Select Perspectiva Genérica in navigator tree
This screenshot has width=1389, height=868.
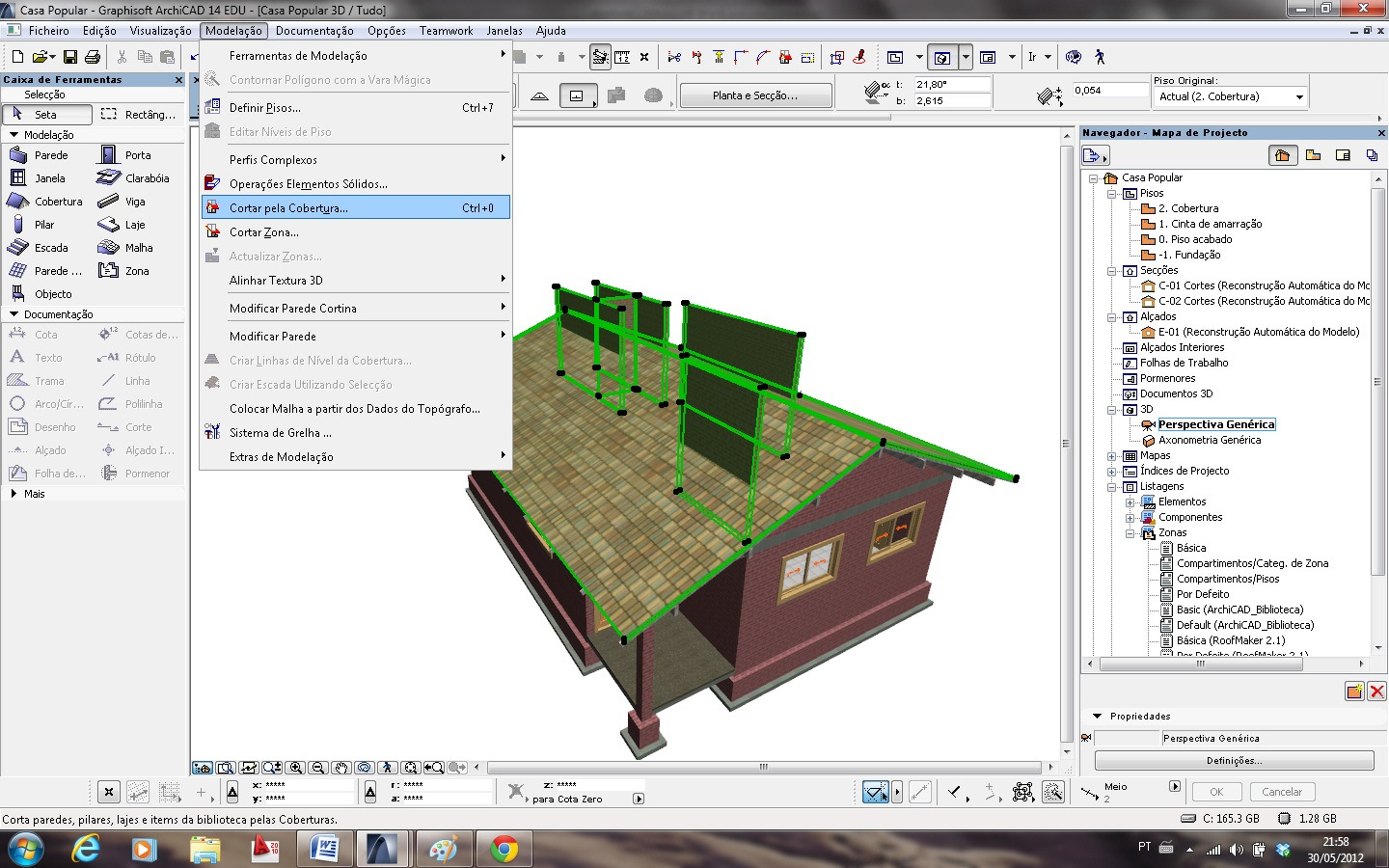pos(1215,424)
